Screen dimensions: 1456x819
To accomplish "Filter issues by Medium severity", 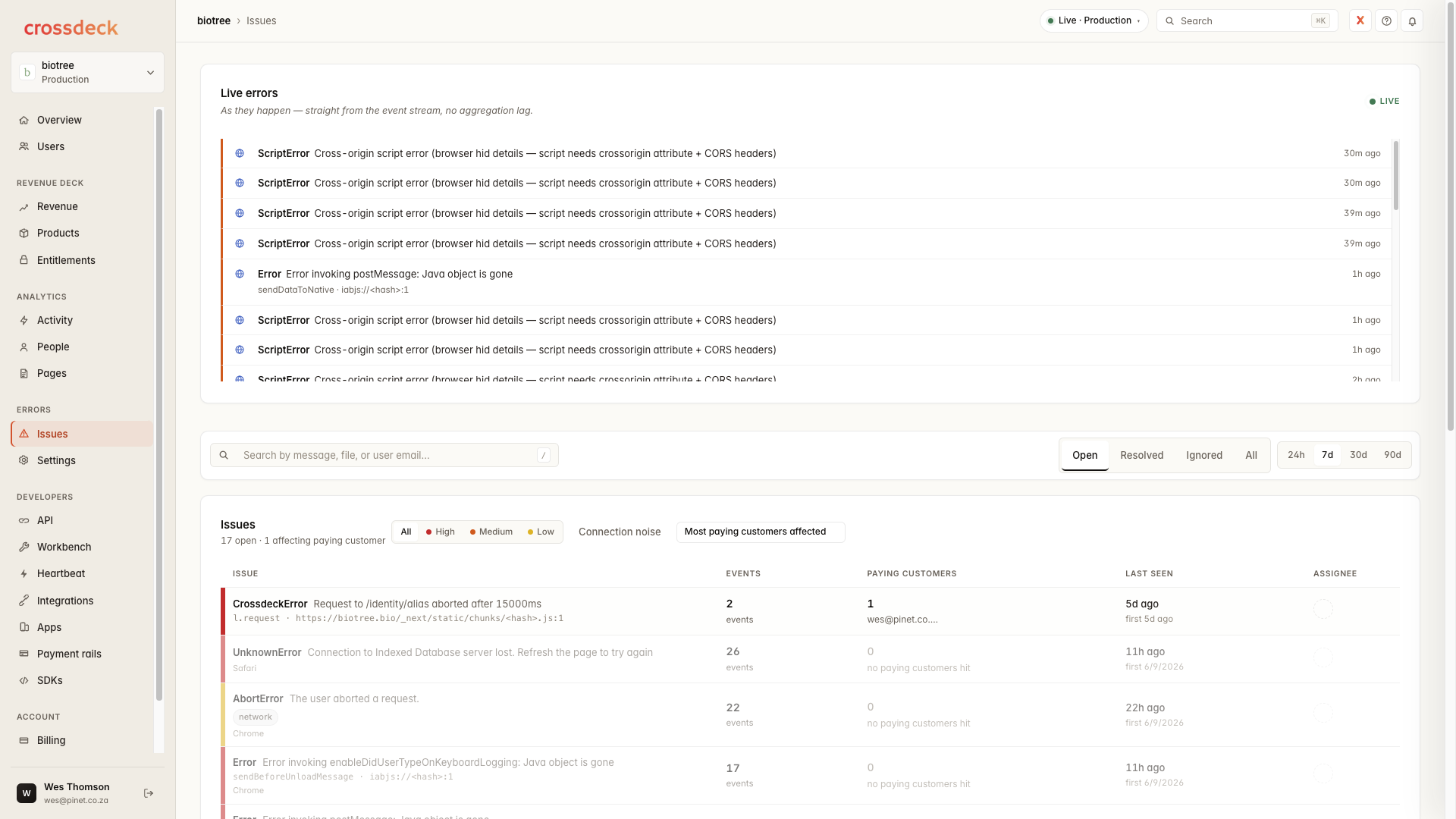I will coord(491,532).
